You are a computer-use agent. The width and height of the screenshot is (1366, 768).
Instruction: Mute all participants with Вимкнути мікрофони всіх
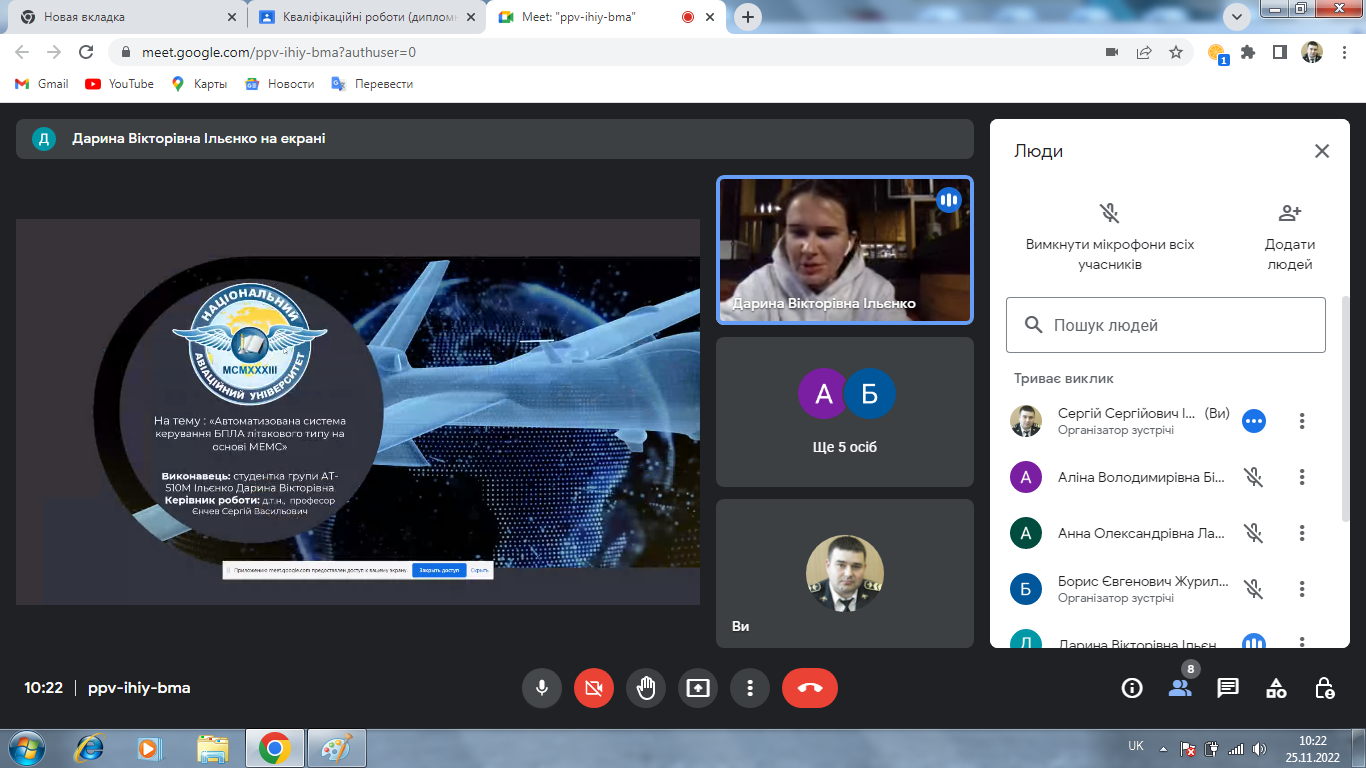(1110, 237)
